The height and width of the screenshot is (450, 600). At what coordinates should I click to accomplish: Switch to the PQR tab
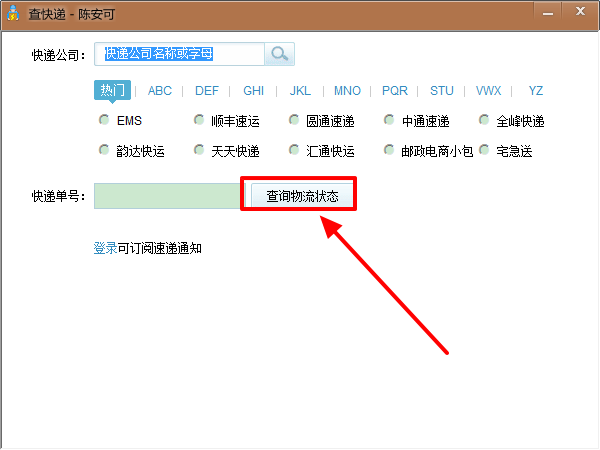tap(395, 91)
